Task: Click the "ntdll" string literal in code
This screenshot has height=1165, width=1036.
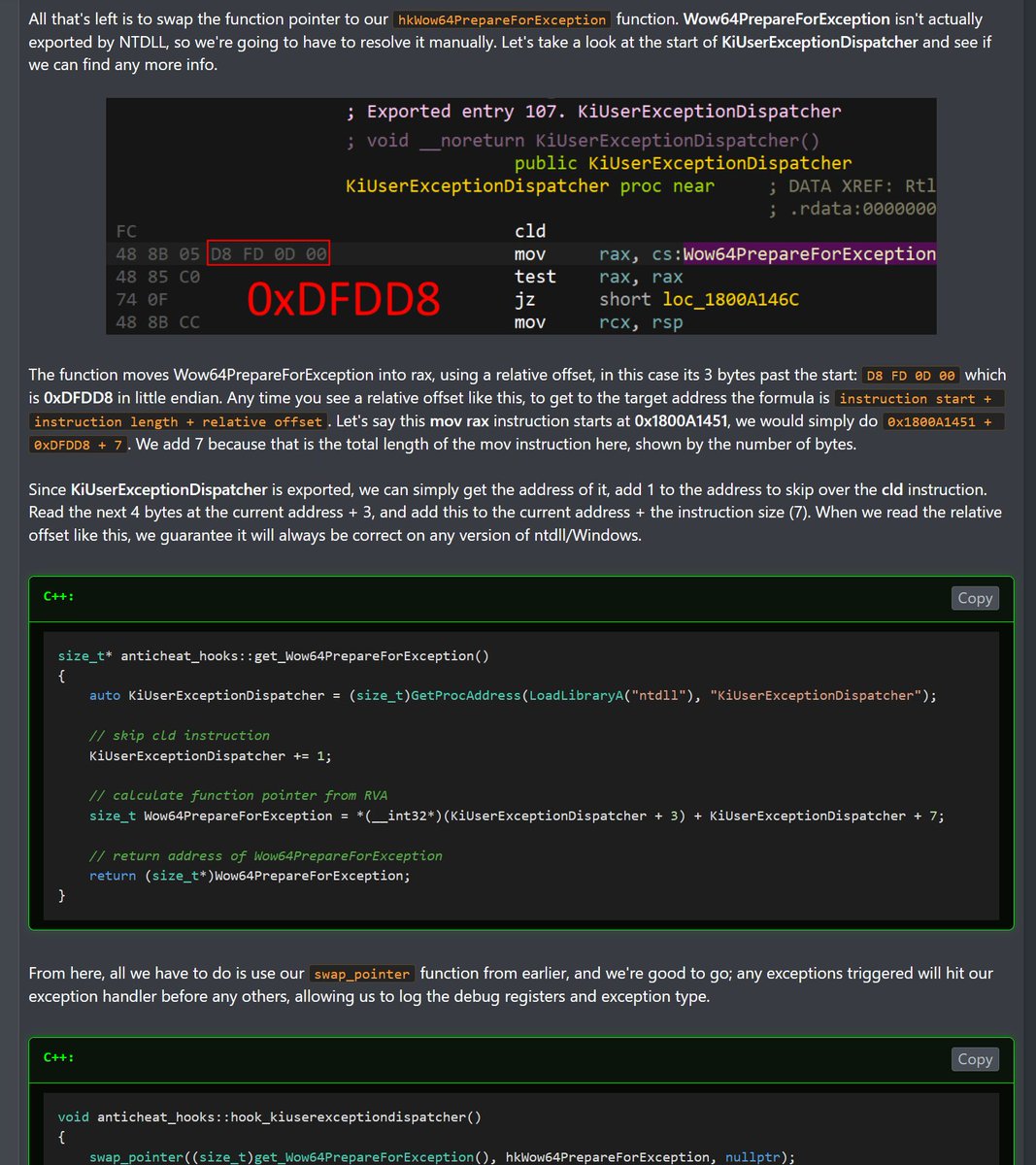Action: [x=658, y=695]
